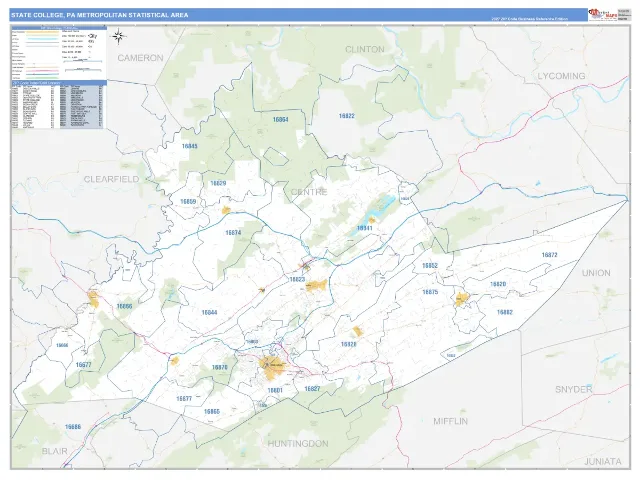Image resolution: width=640 pixels, height=480 pixels.
Task: Click the ZIP code index table header
Action: (59, 83)
